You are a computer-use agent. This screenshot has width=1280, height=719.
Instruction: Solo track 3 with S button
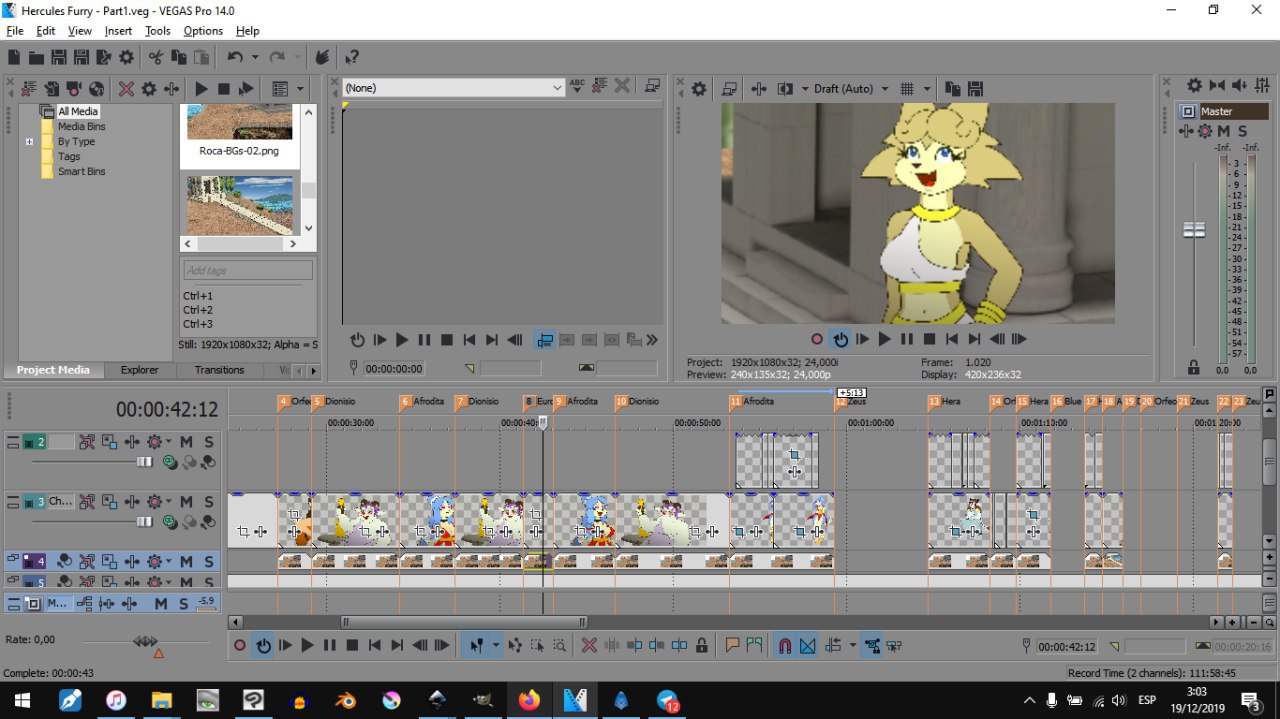209,502
